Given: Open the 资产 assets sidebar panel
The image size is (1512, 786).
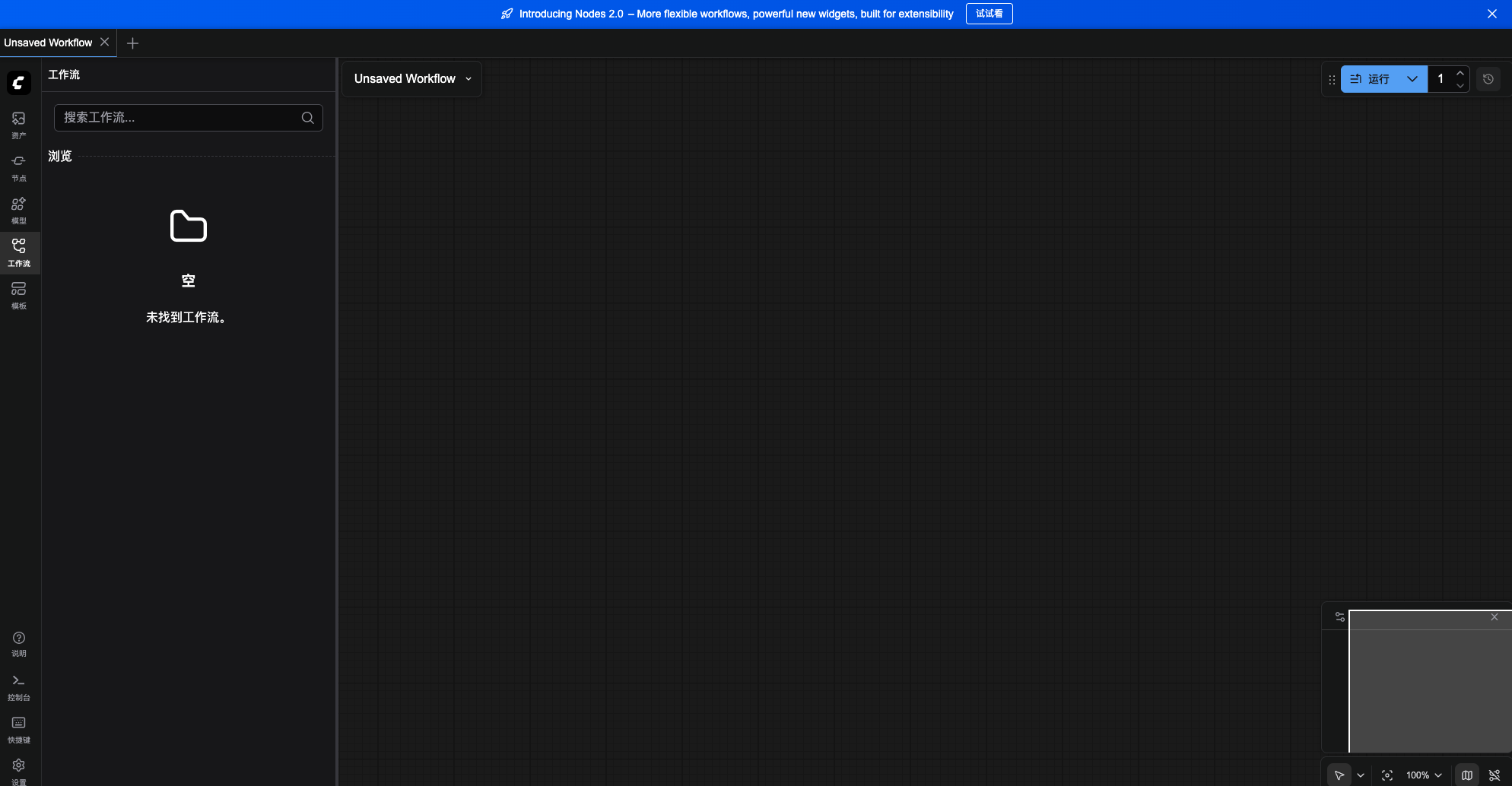Looking at the screenshot, I should point(19,125).
